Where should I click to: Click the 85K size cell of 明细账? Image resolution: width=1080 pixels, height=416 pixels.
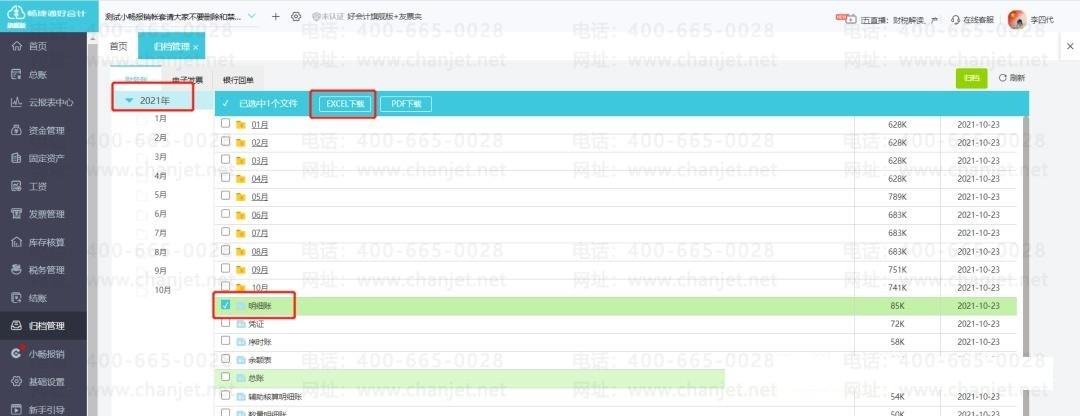click(897, 306)
